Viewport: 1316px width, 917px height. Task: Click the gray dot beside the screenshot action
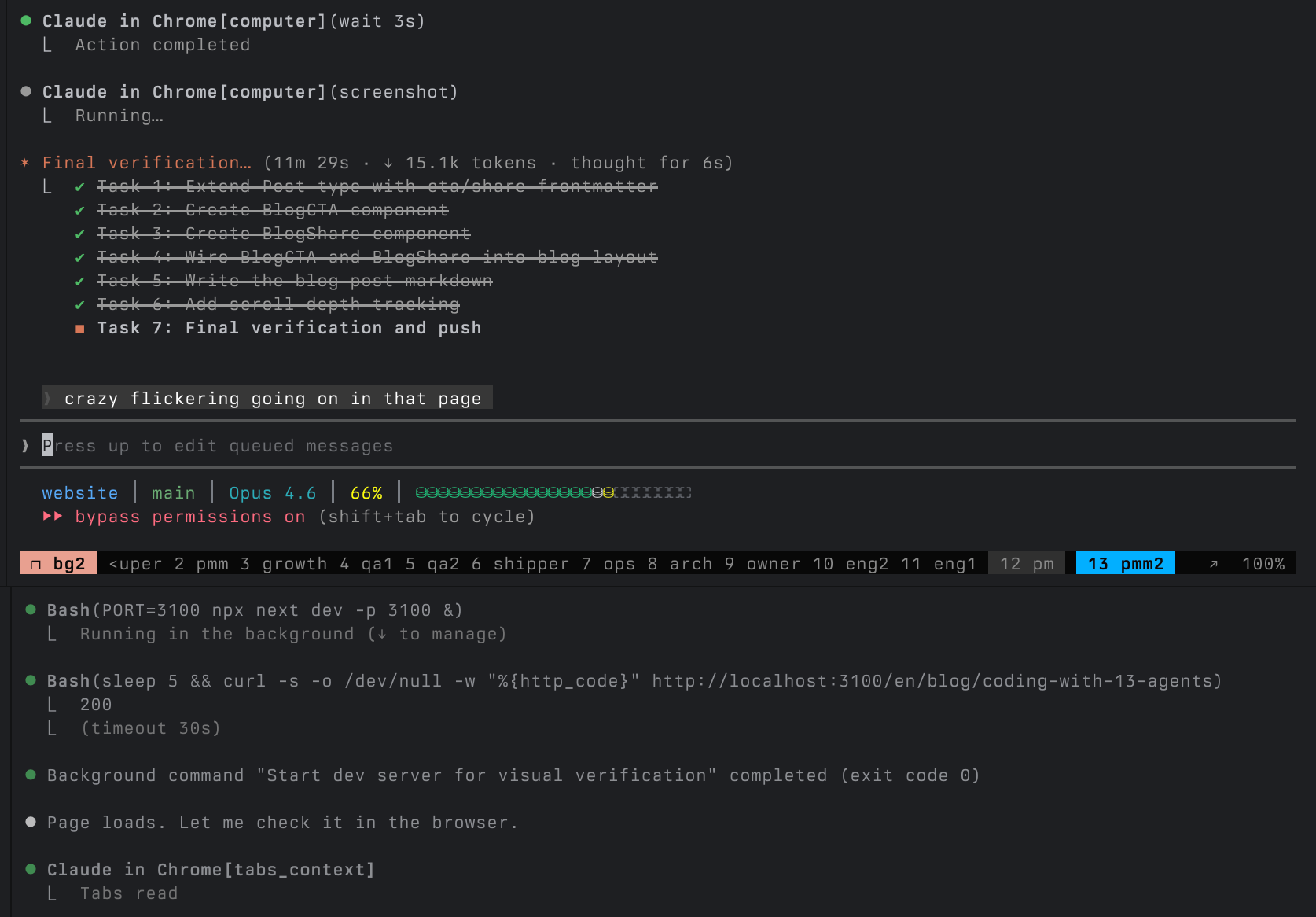25,91
